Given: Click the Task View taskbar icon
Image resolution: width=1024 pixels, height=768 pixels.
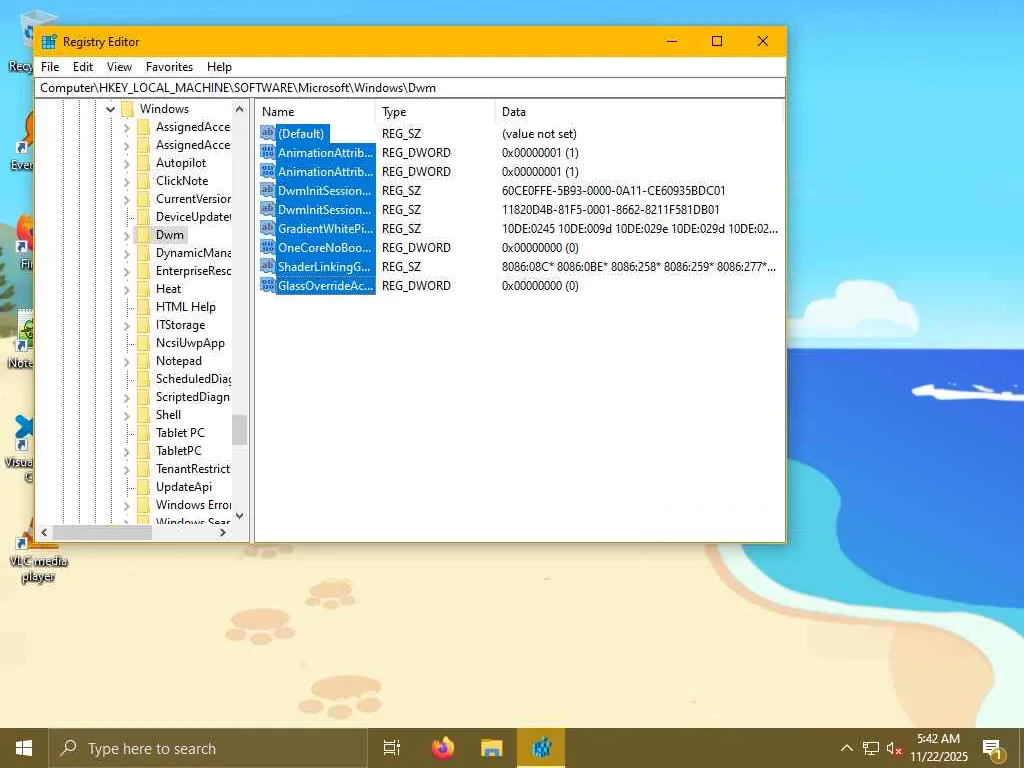Looking at the screenshot, I should point(392,748).
